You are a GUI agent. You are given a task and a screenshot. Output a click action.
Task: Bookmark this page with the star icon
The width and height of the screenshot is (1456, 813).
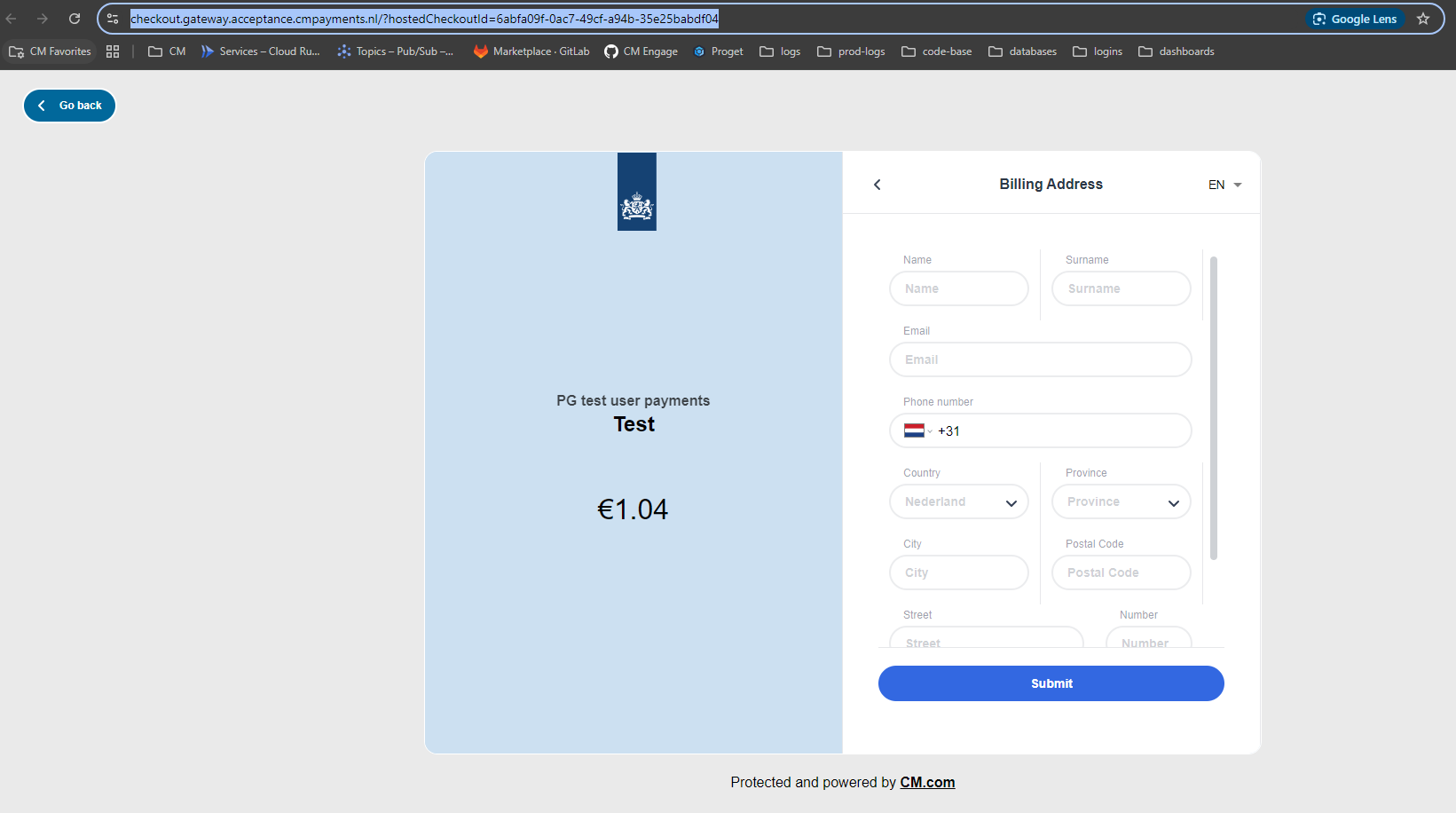coord(1423,19)
